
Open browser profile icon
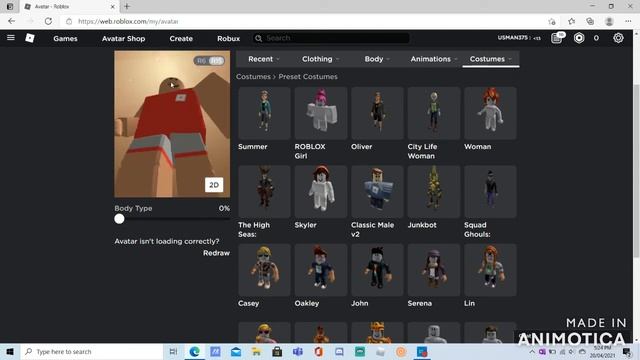point(609,21)
